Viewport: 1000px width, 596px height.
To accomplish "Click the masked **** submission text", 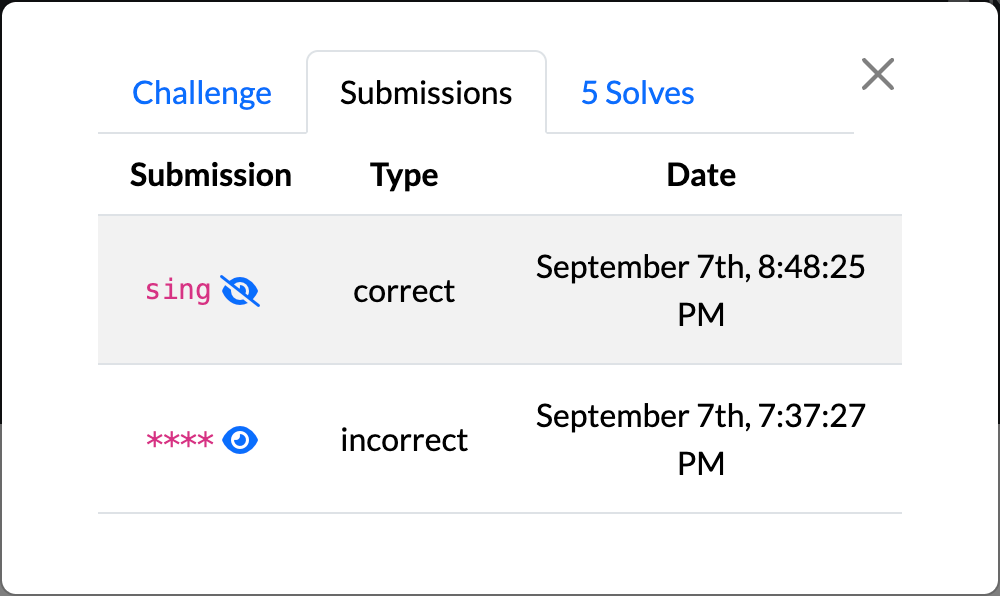I will pyautogui.click(x=180, y=440).
